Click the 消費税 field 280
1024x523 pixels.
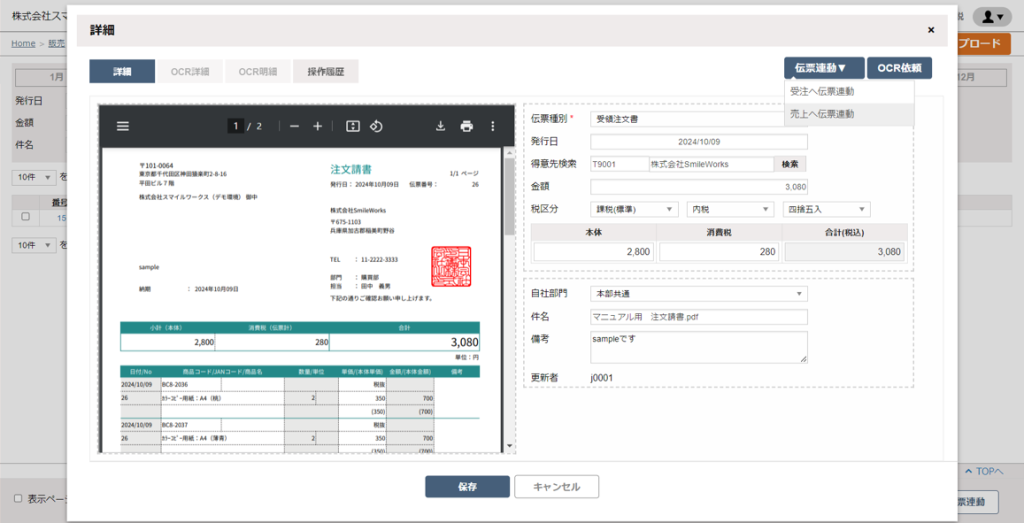point(719,252)
